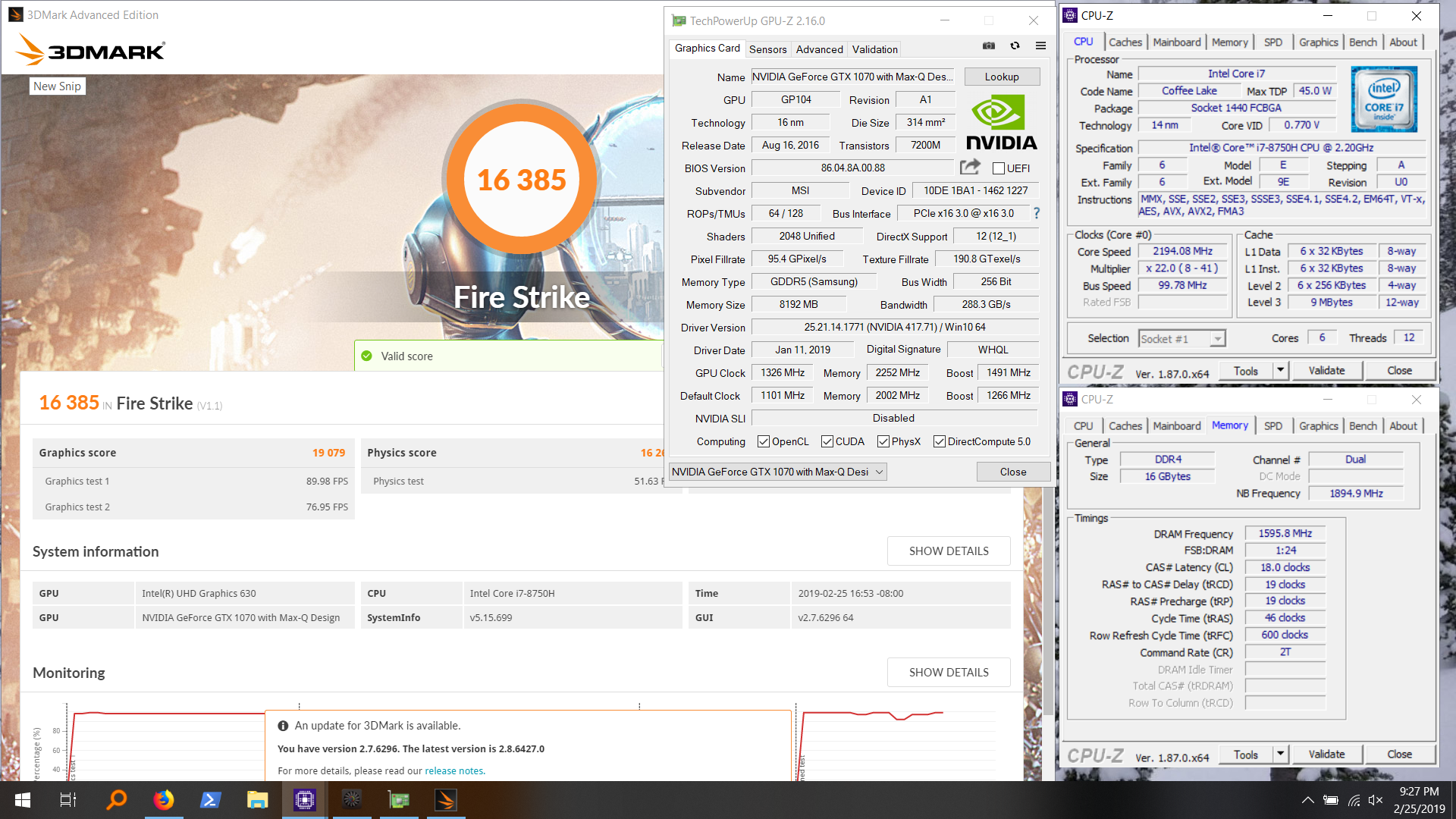Open SPD tab in lower CPU-Z window
Viewport: 1456px width, 819px height.
tap(1273, 426)
